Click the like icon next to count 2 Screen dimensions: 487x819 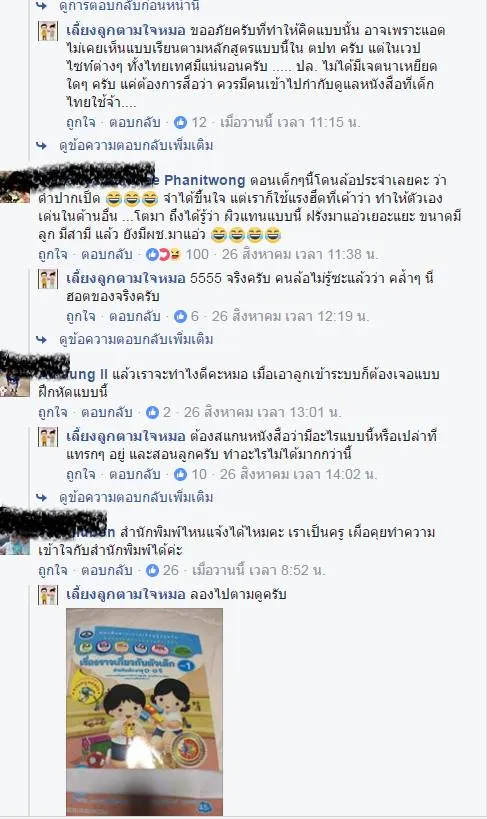click(152, 413)
